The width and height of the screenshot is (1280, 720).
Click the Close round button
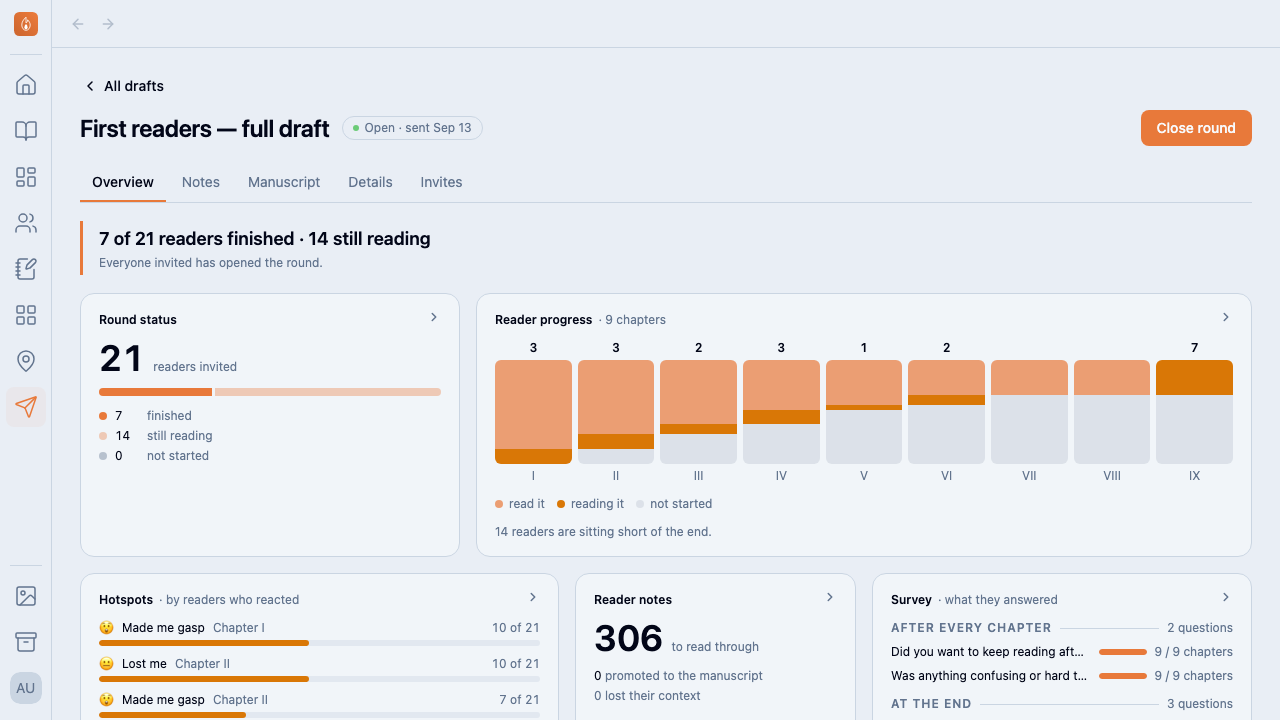[x=1196, y=128]
